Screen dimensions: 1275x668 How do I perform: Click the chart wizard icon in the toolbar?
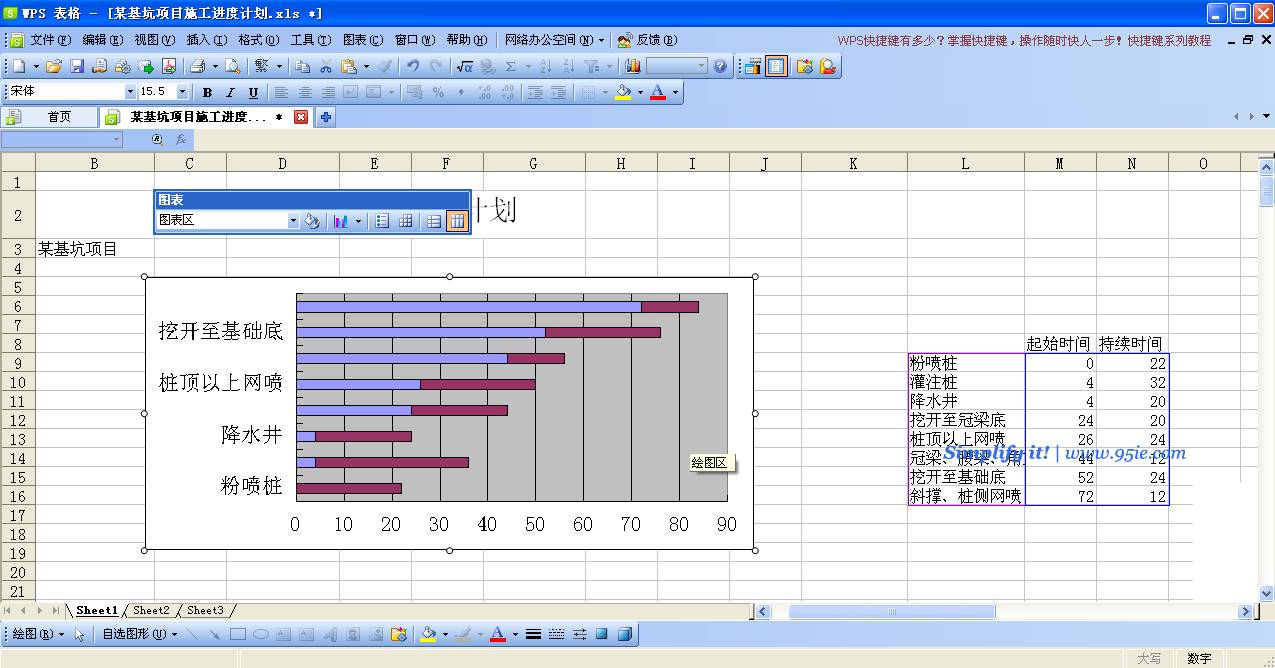point(633,66)
